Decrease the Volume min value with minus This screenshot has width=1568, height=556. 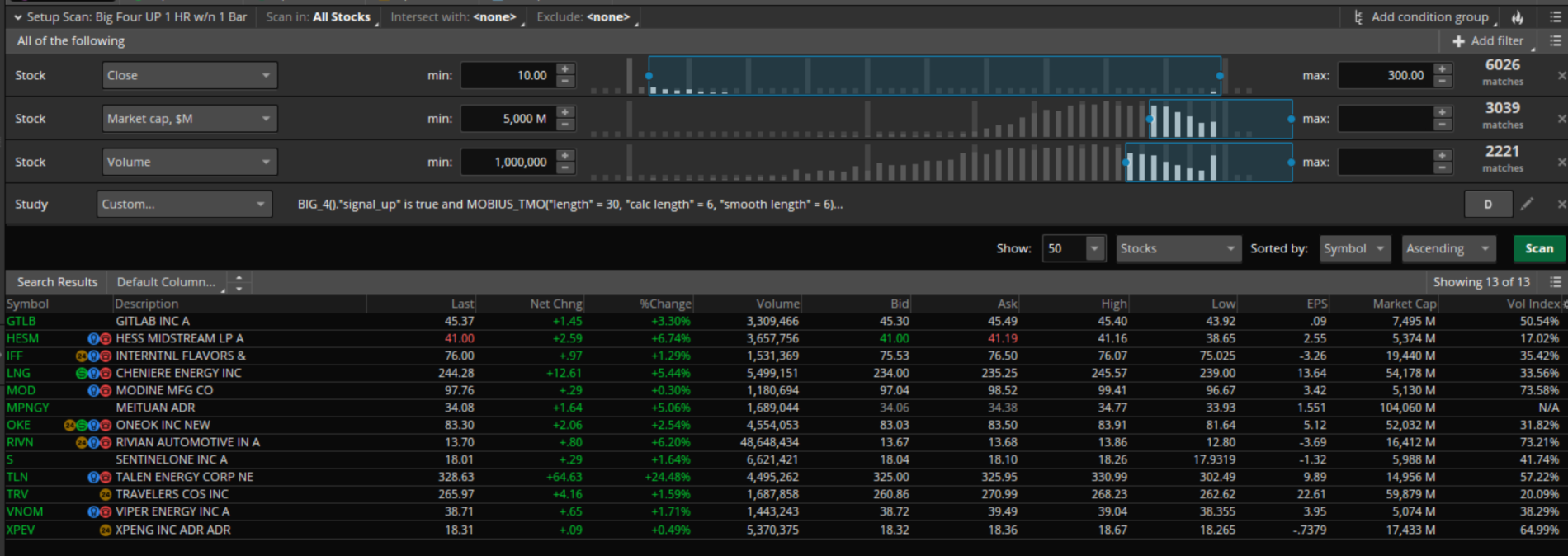point(565,168)
